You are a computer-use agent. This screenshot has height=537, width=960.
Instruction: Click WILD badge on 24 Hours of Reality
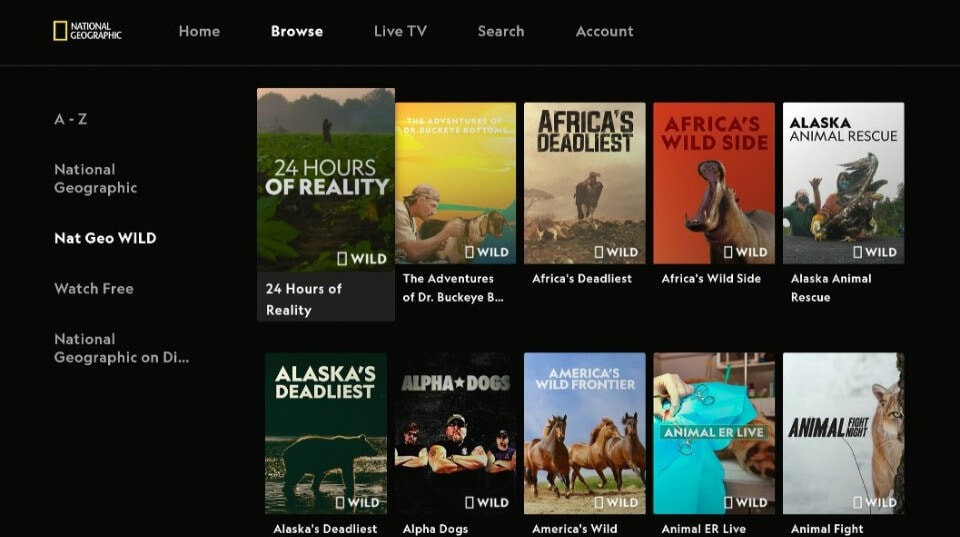point(362,259)
